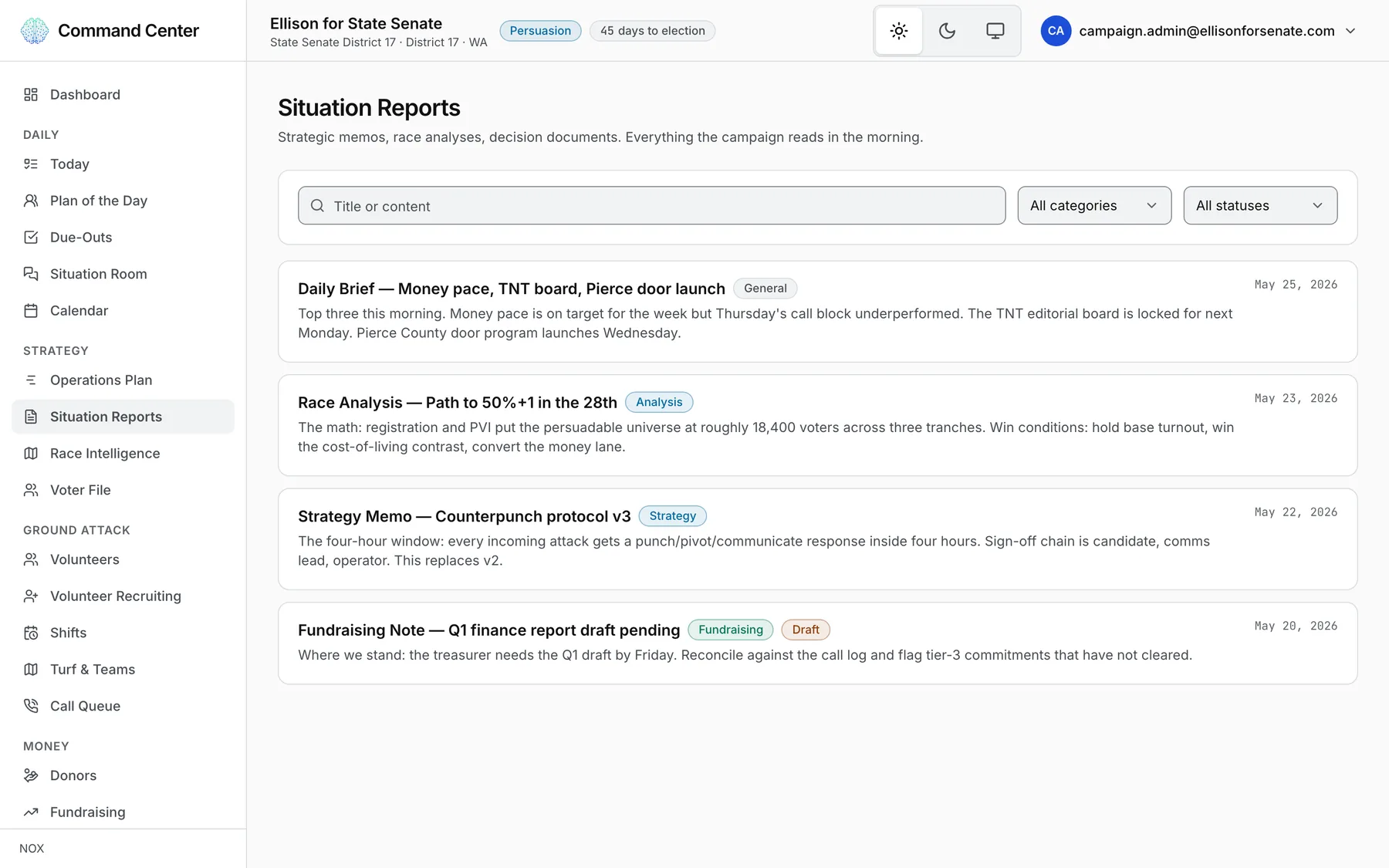Viewport: 1389px width, 868px height.
Task: Click the Volunteers icon
Action: [x=31, y=559]
